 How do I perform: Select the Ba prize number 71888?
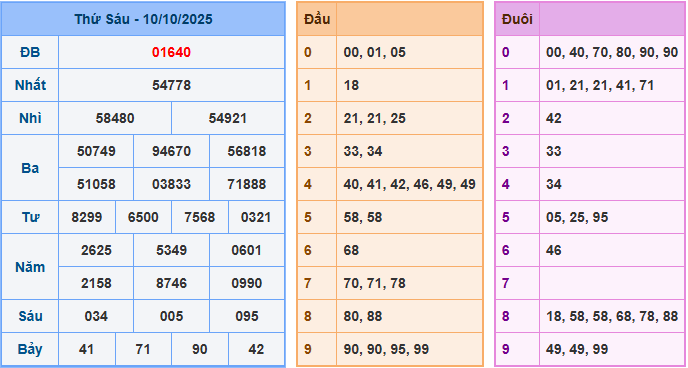(x=247, y=184)
